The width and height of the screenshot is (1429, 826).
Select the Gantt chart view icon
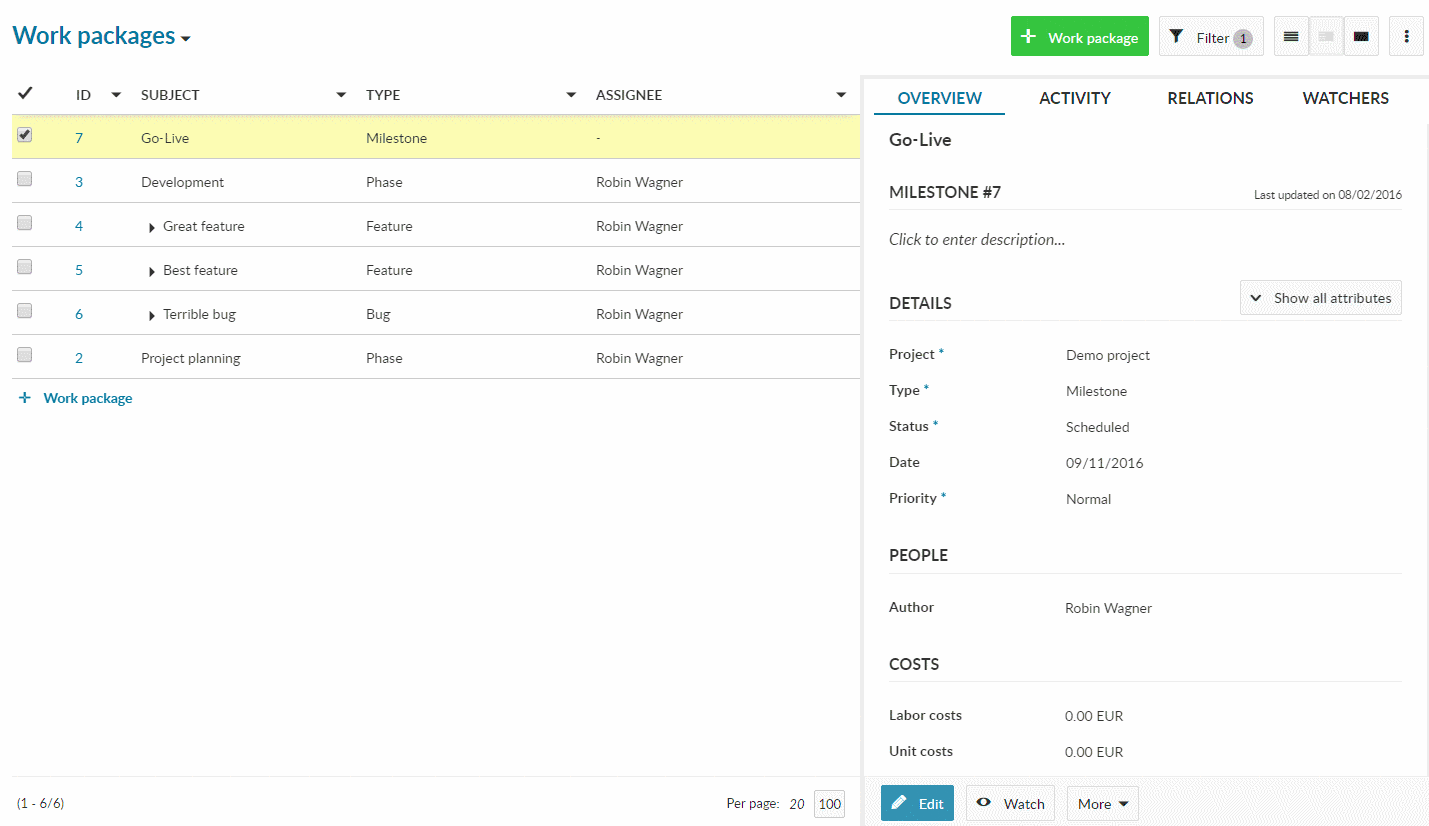pos(1361,35)
